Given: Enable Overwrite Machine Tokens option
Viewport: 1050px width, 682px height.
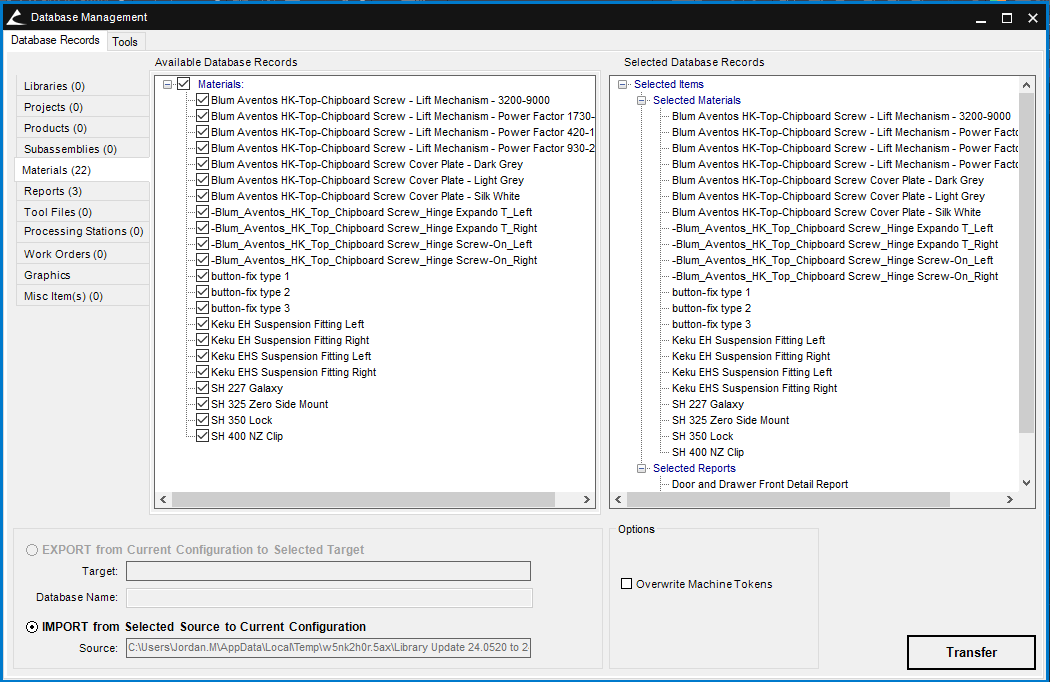Looking at the screenshot, I should tap(627, 584).
